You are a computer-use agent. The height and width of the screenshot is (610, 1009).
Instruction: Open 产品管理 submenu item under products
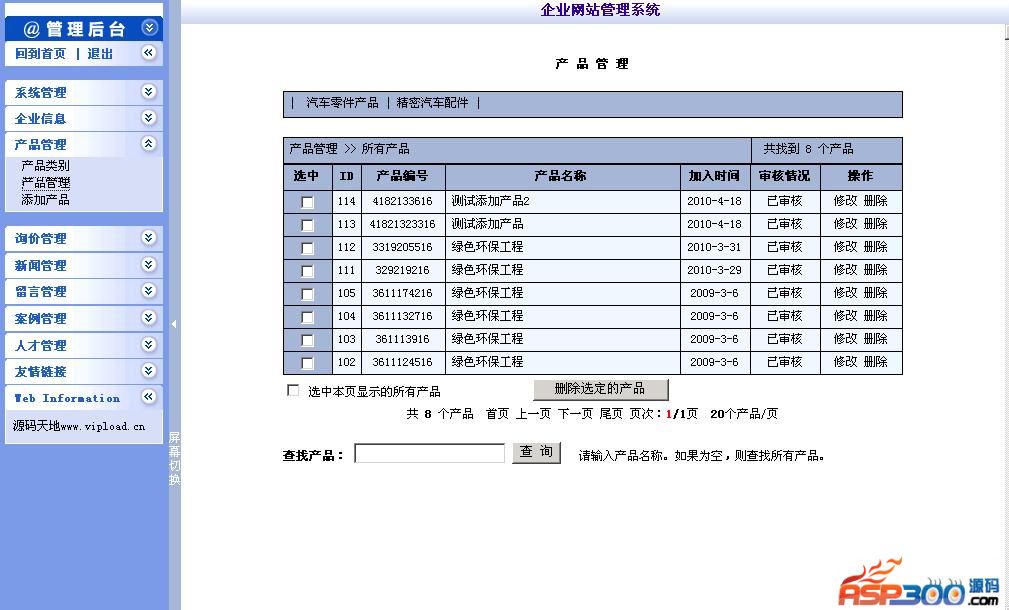point(45,183)
